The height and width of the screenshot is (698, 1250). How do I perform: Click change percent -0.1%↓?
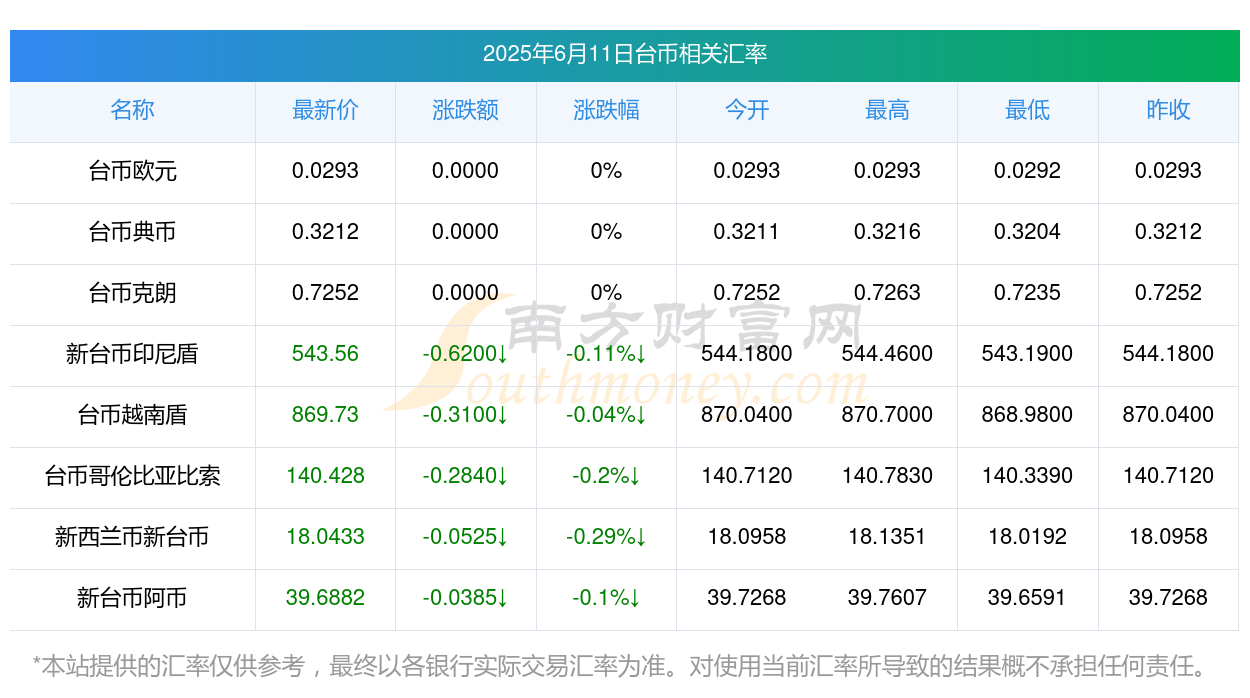coord(606,598)
